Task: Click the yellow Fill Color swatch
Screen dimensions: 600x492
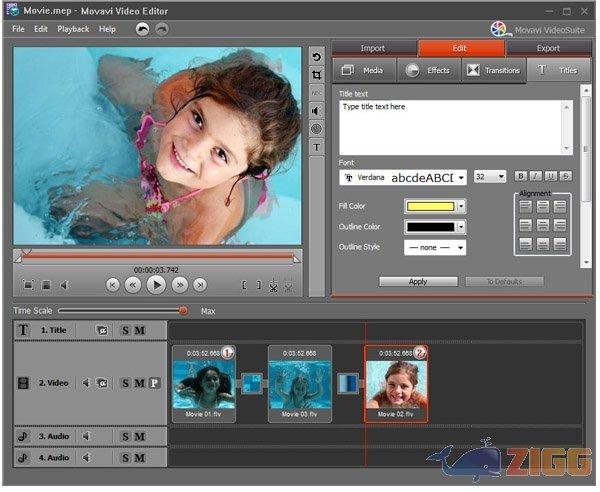Action: [x=430, y=207]
